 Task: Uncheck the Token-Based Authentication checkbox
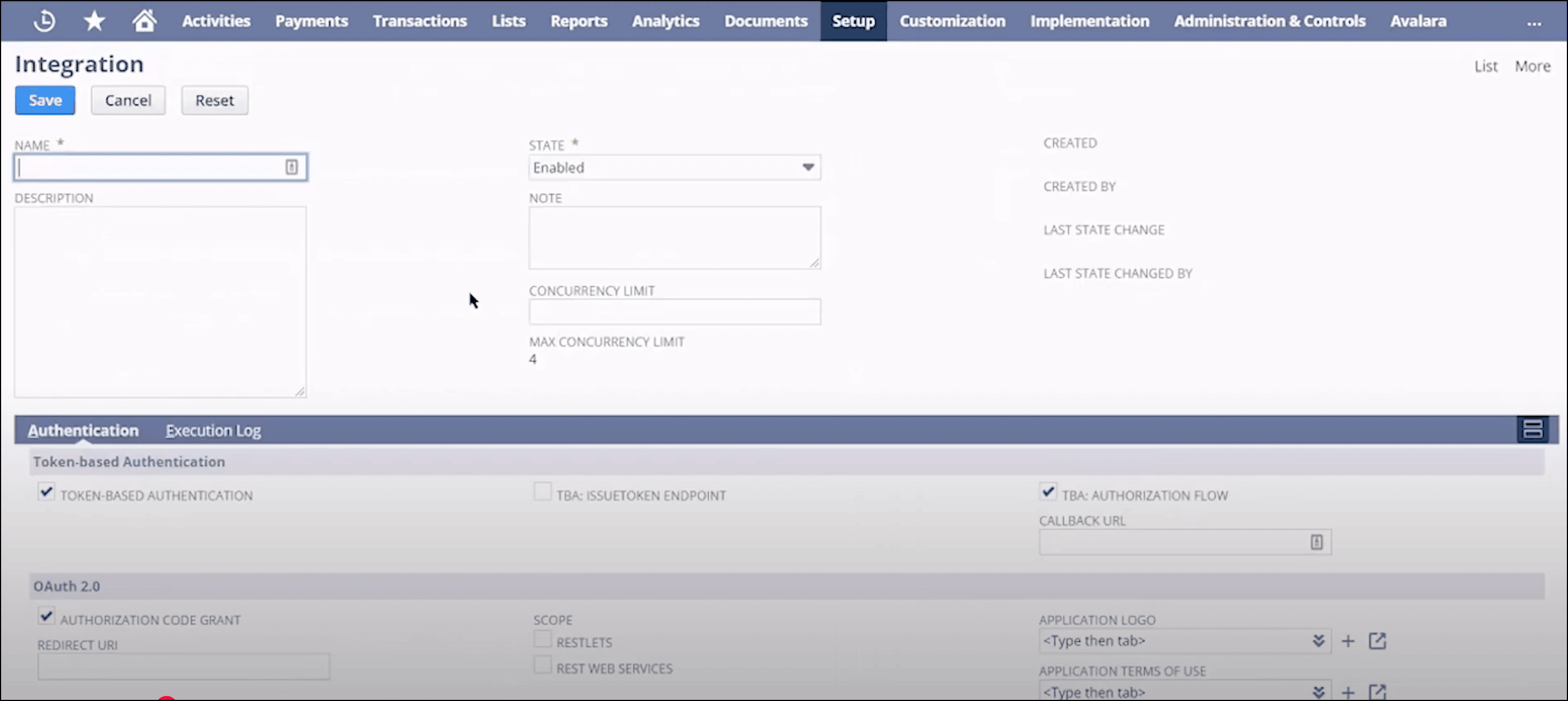coord(47,492)
